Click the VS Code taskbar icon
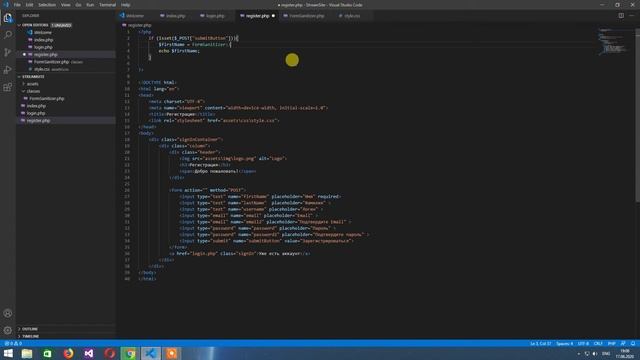This screenshot has width=640, height=360. pos(151,353)
